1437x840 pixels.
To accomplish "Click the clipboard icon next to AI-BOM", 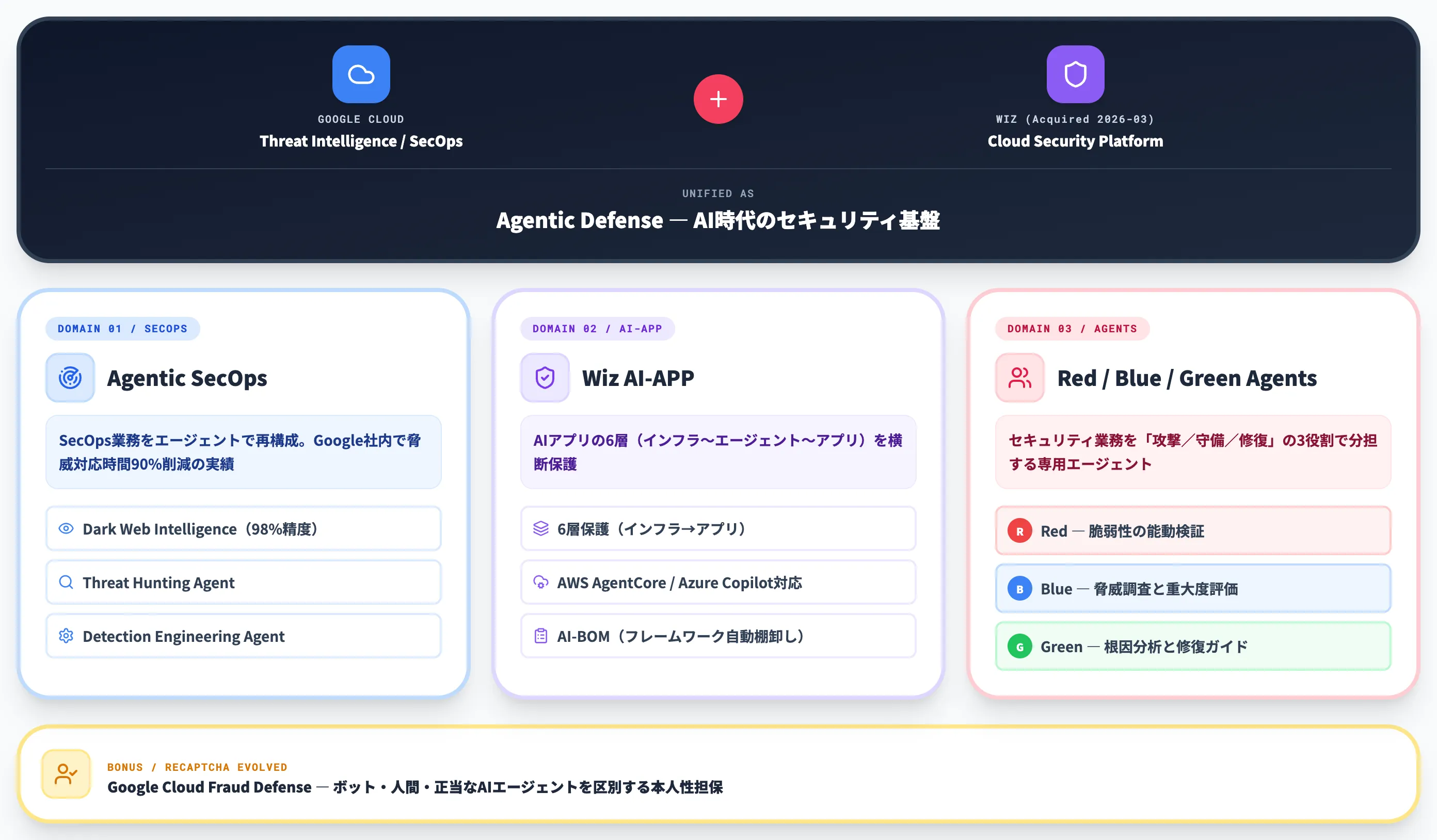I will [540, 635].
